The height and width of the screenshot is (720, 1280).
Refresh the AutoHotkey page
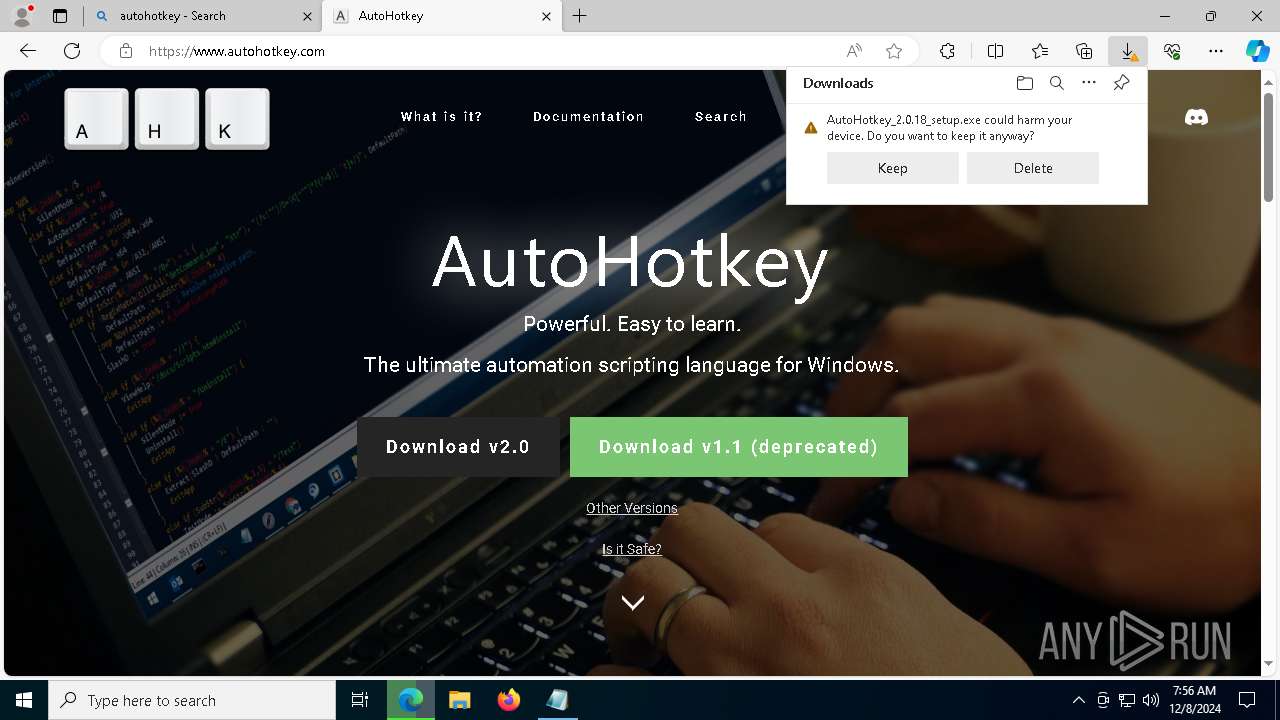coord(72,51)
